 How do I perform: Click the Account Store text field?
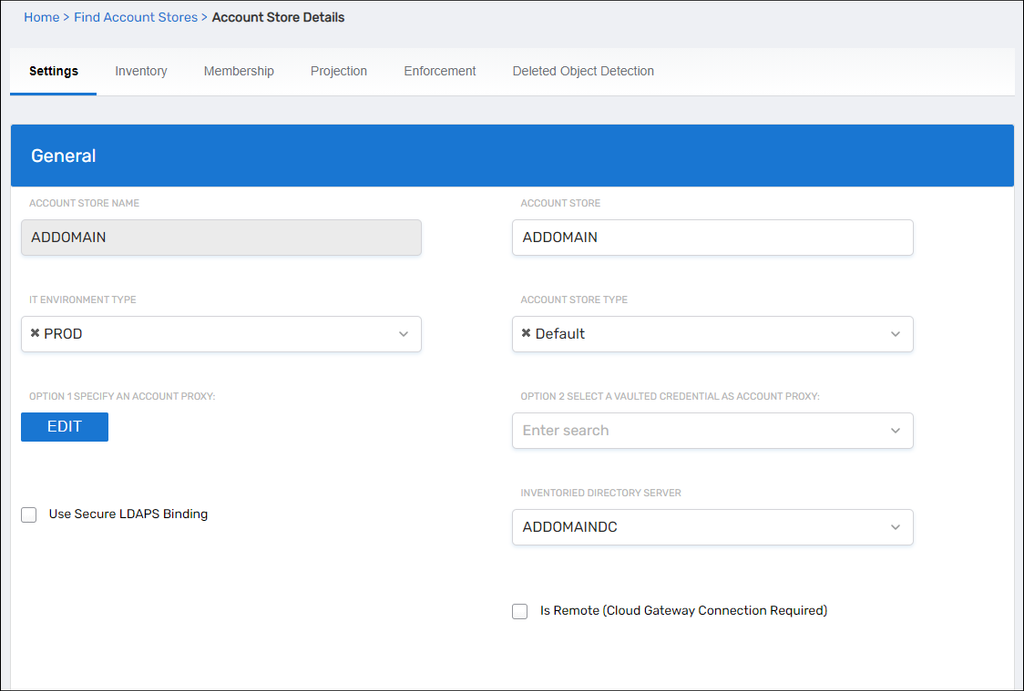712,238
